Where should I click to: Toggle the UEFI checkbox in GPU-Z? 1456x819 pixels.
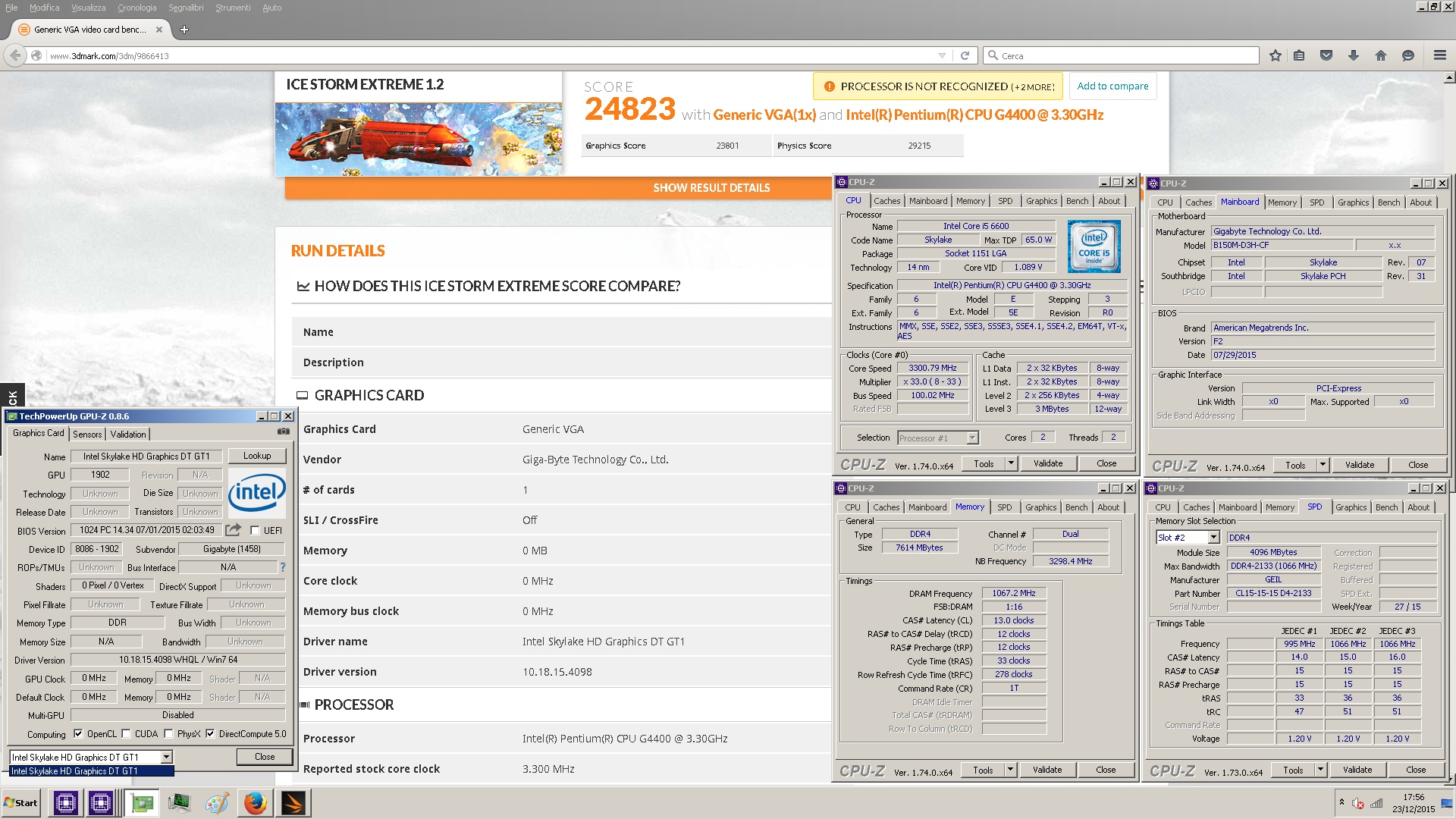[255, 530]
